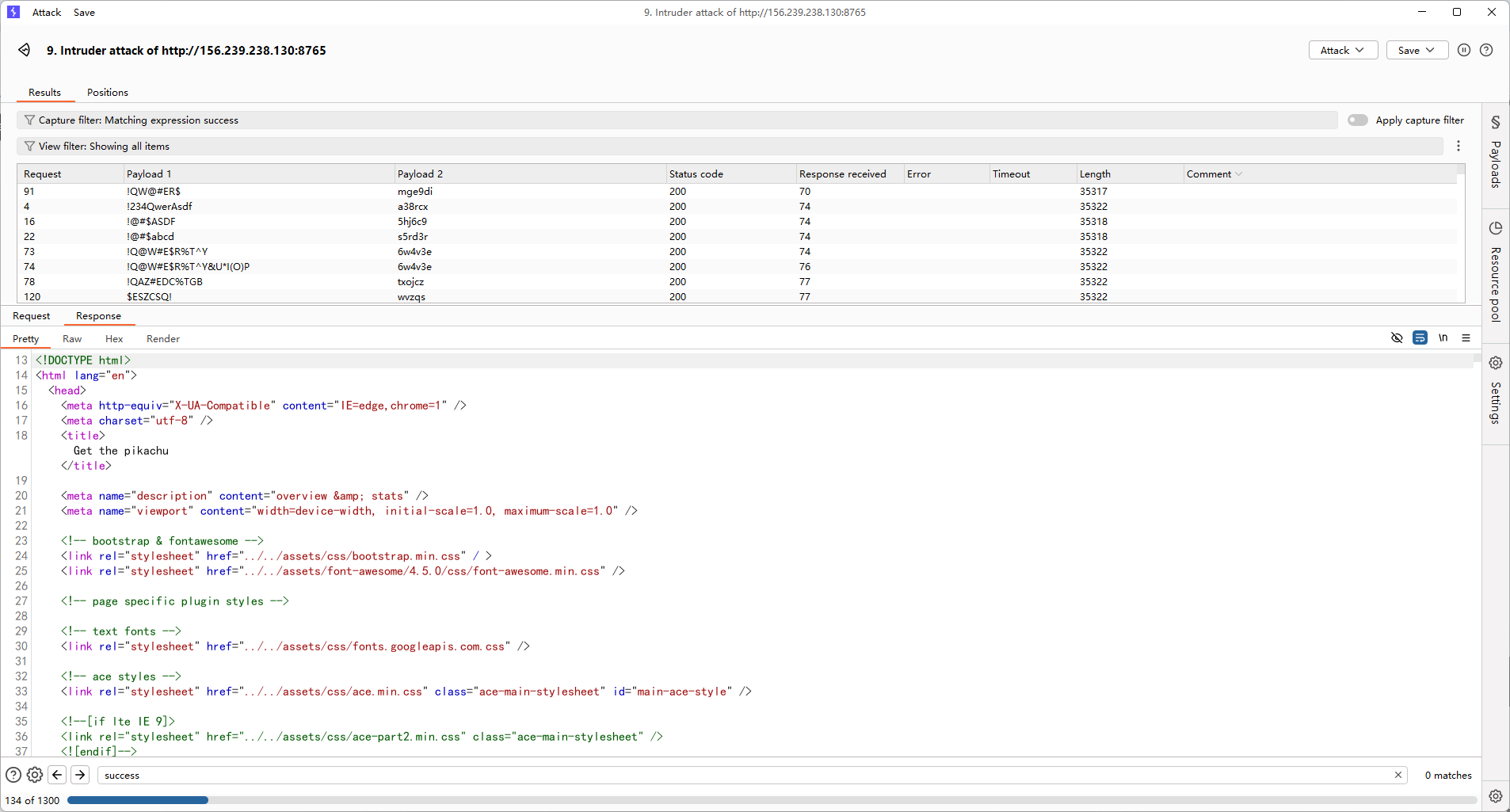1510x812 pixels.
Task: Expand the Save dropdown button
Action: pos(1417,50)
